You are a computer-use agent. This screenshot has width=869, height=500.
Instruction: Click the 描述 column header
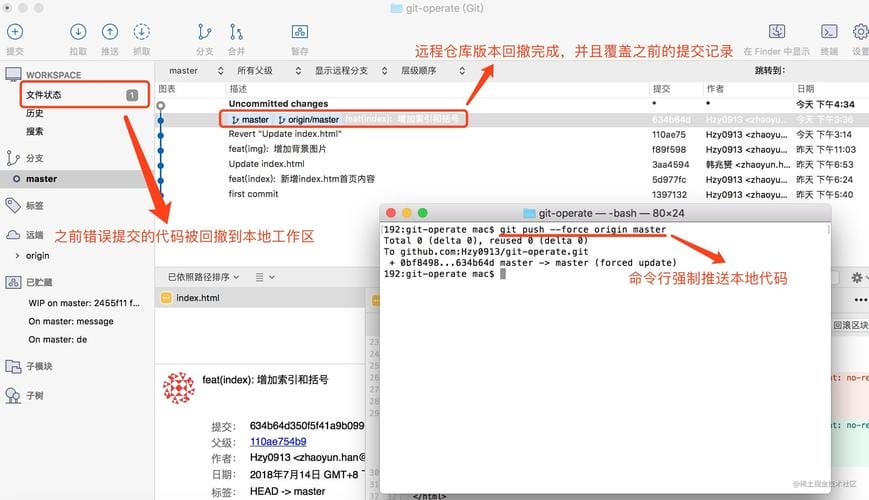[x=238, y=89]
